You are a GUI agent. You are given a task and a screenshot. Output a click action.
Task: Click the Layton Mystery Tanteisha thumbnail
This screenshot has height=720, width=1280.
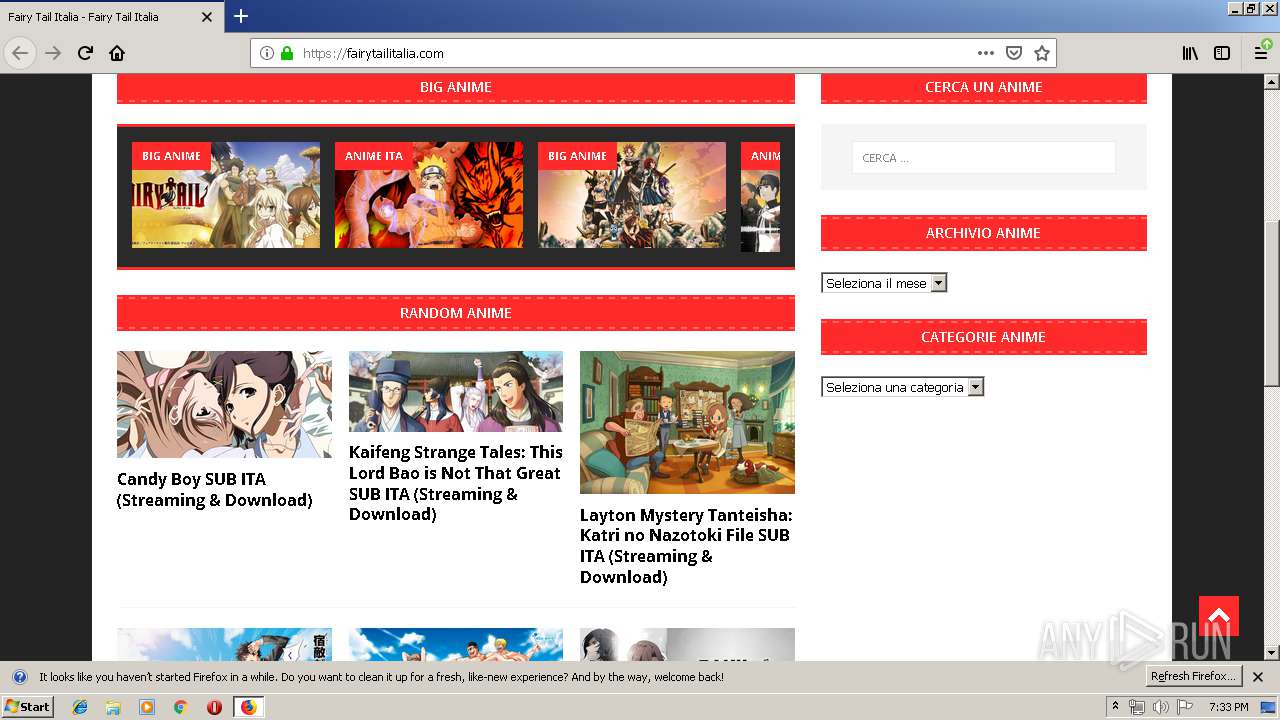(687, 422)
